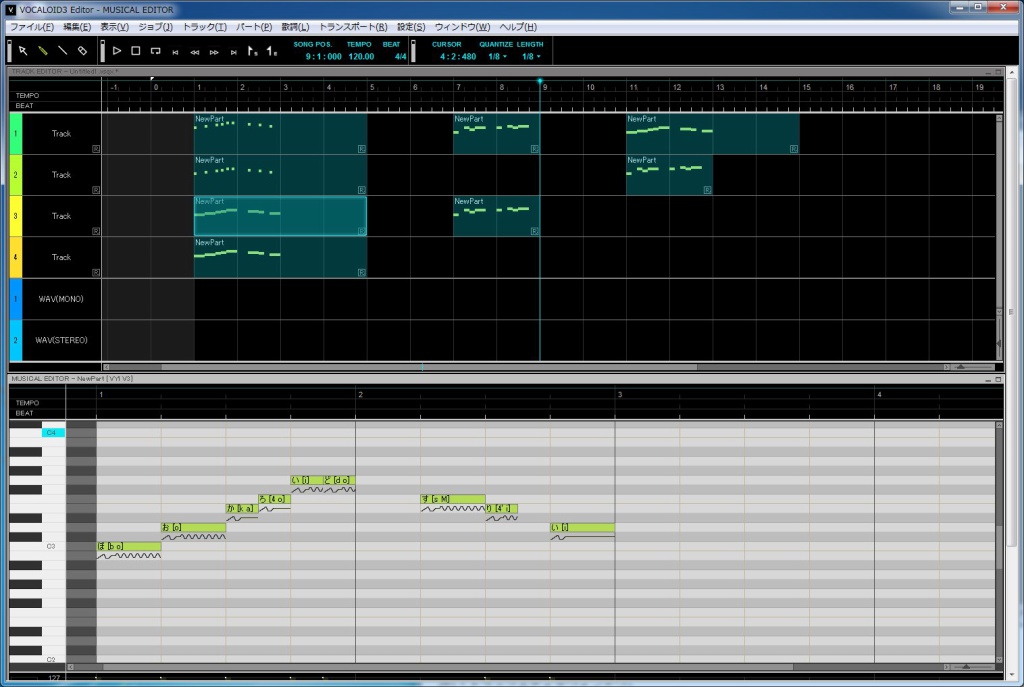Select the ど [d o] note
Viewport: 1024px width, 687px height.
[x=340, y=480]
